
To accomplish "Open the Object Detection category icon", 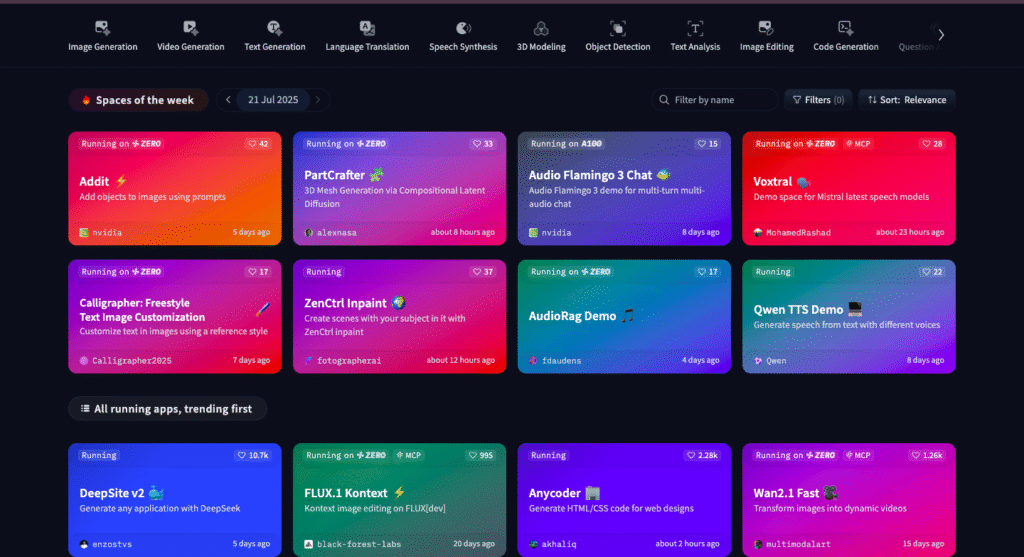I will coord(618,28).
